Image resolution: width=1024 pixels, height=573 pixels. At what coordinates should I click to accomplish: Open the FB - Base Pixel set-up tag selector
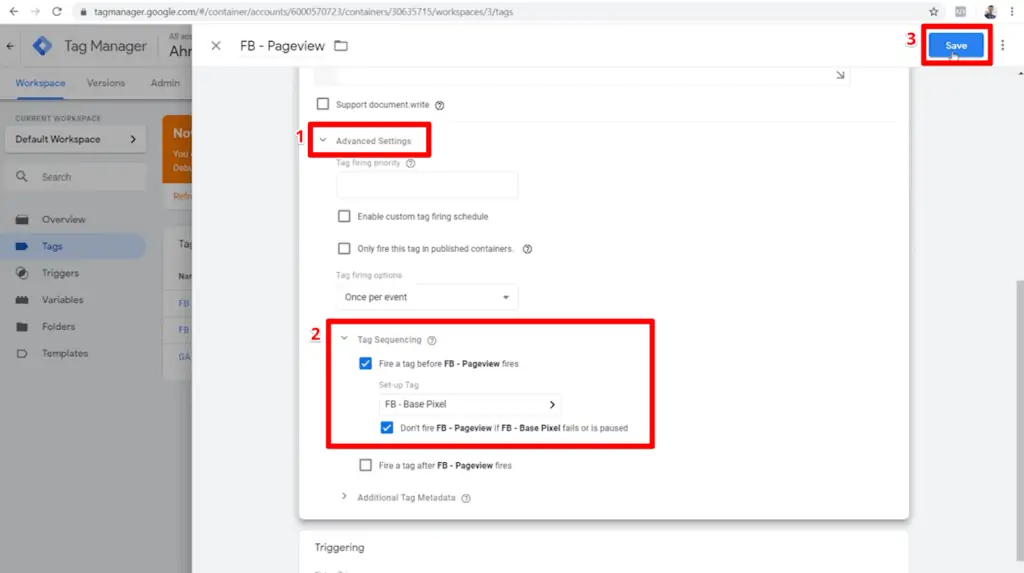(x=470, y=404)
